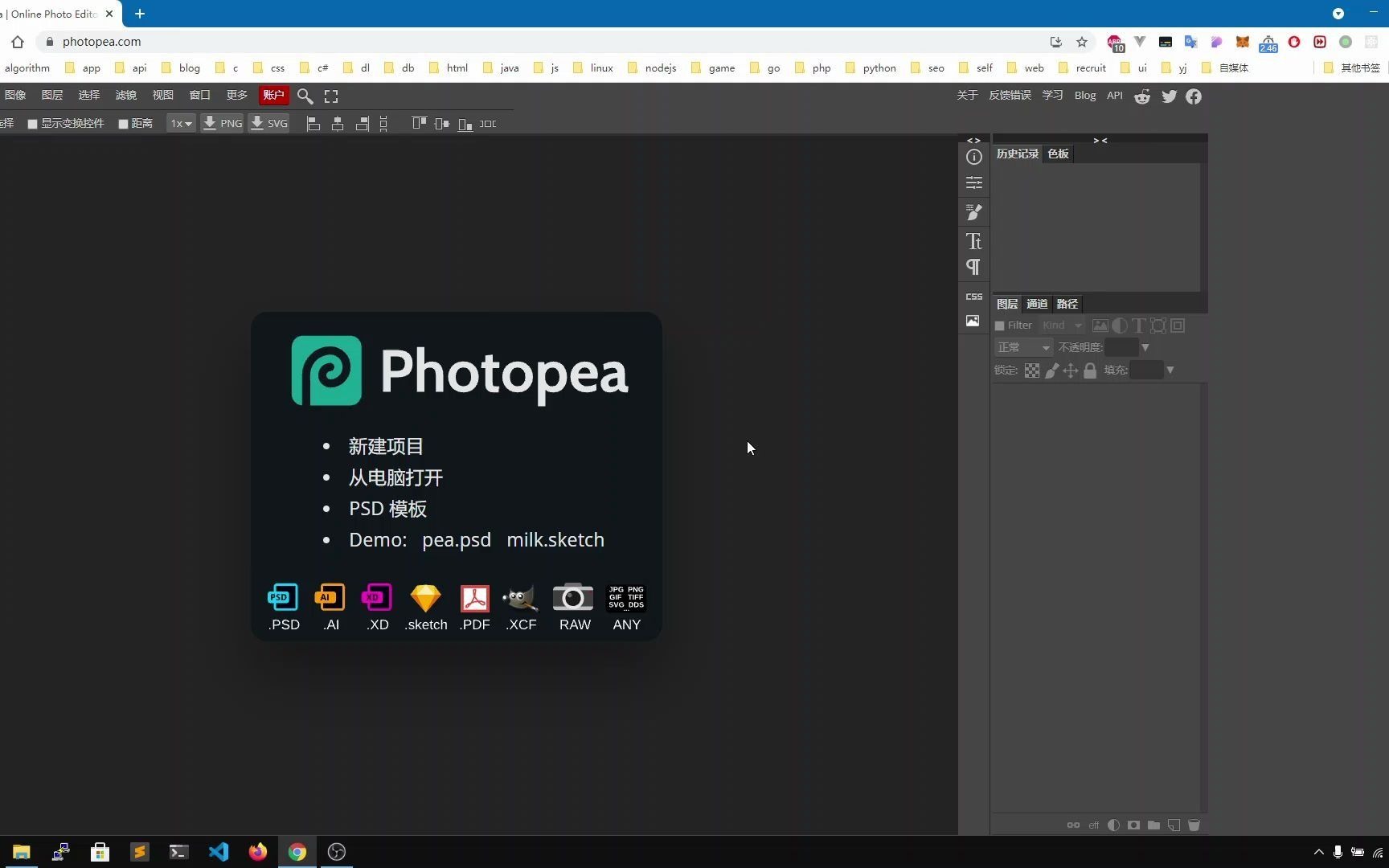Open the Properties sliders panel icon
The width and height of the screenshot is (1389, 868).
click(x=973, y=183)
